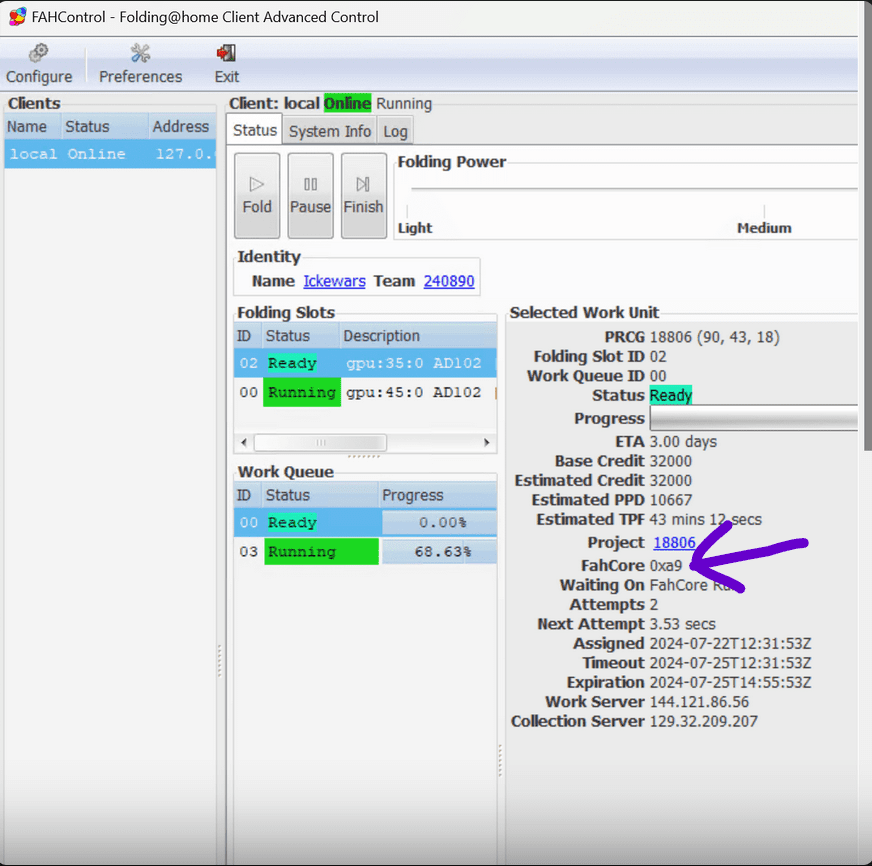Select the local client row
The height and width of the screenshot is (866, 872).
110,154
